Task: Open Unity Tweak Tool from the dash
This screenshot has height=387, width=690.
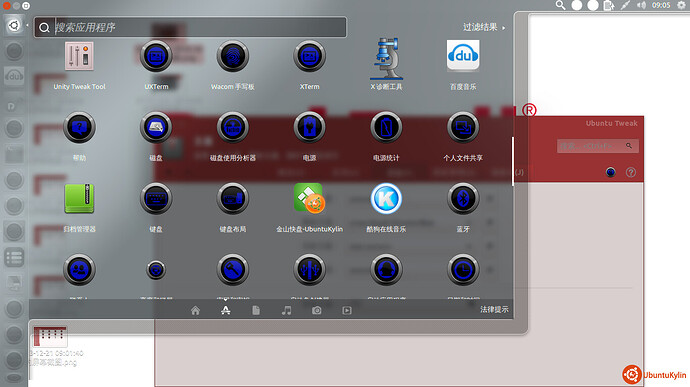Action: (79, 56)
